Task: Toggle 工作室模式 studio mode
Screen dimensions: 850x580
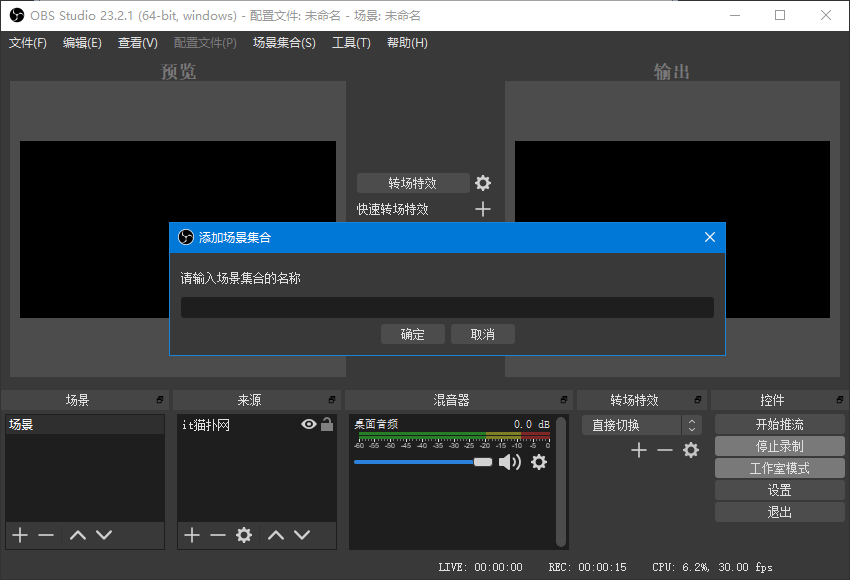Action: (780, 468)
